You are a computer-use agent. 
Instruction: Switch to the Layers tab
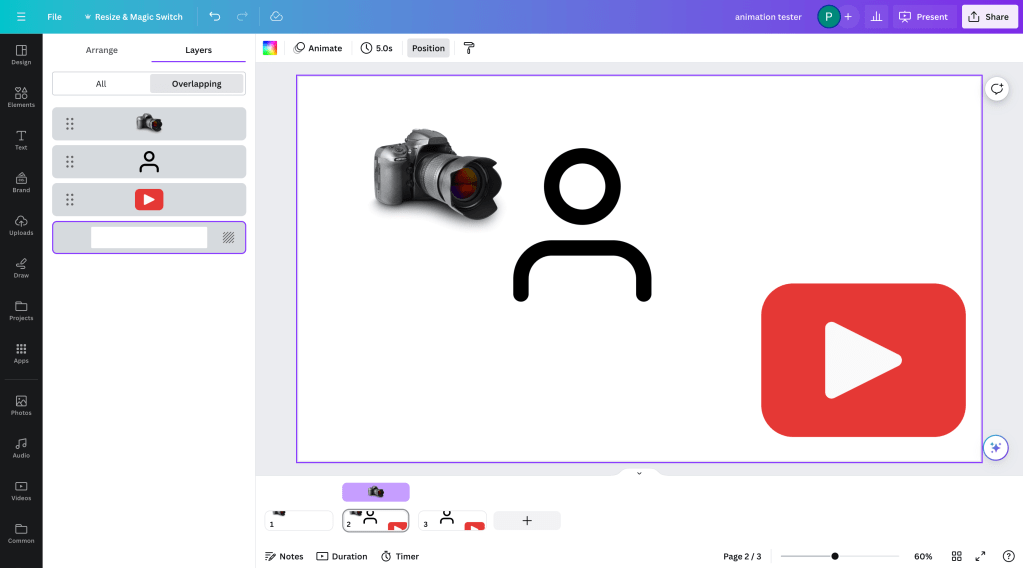point(198,50)
